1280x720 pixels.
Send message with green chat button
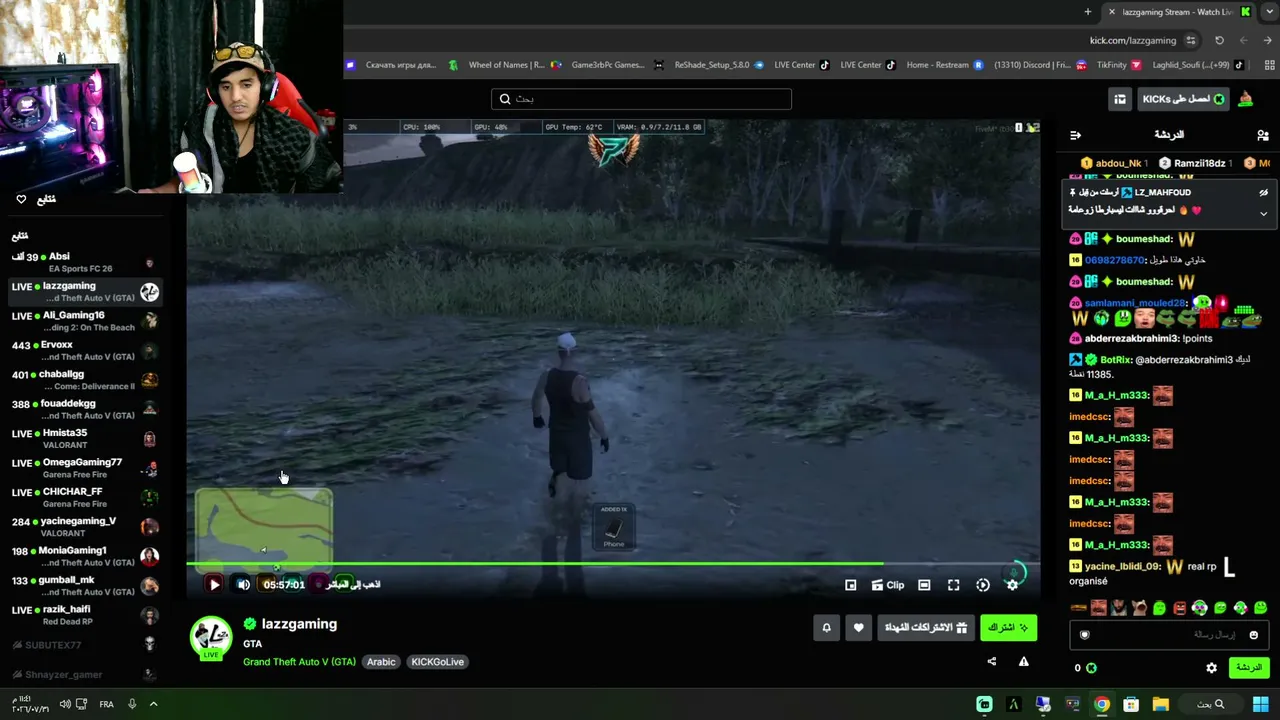(1249, 667)
